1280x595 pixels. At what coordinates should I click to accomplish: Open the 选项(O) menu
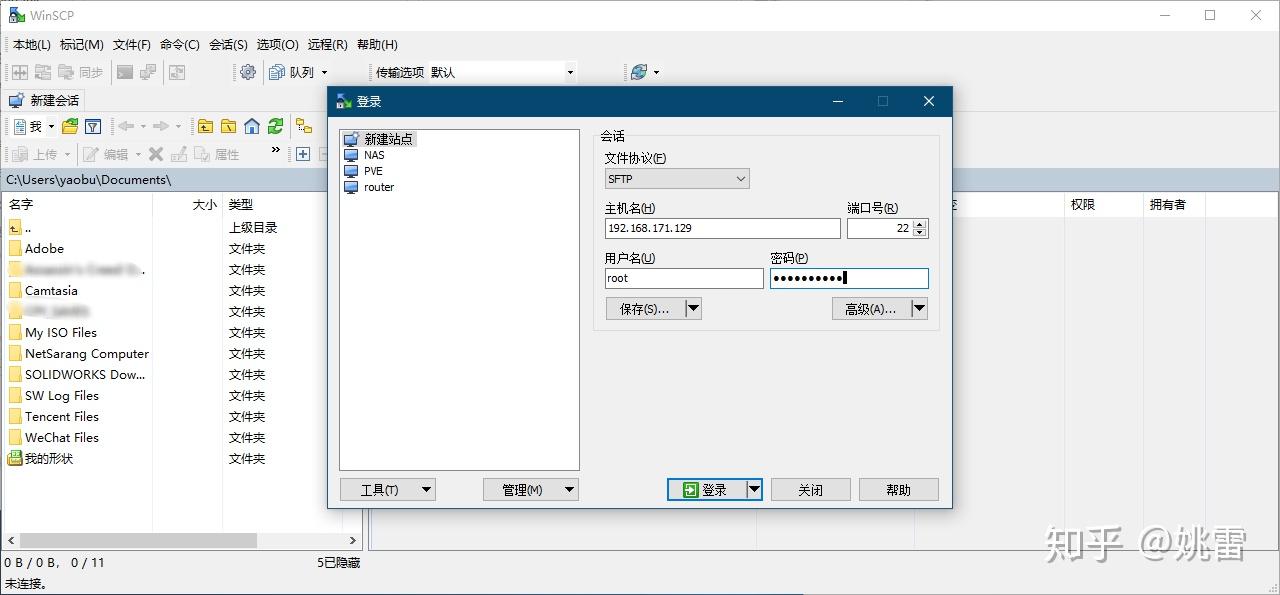point(276,44)
